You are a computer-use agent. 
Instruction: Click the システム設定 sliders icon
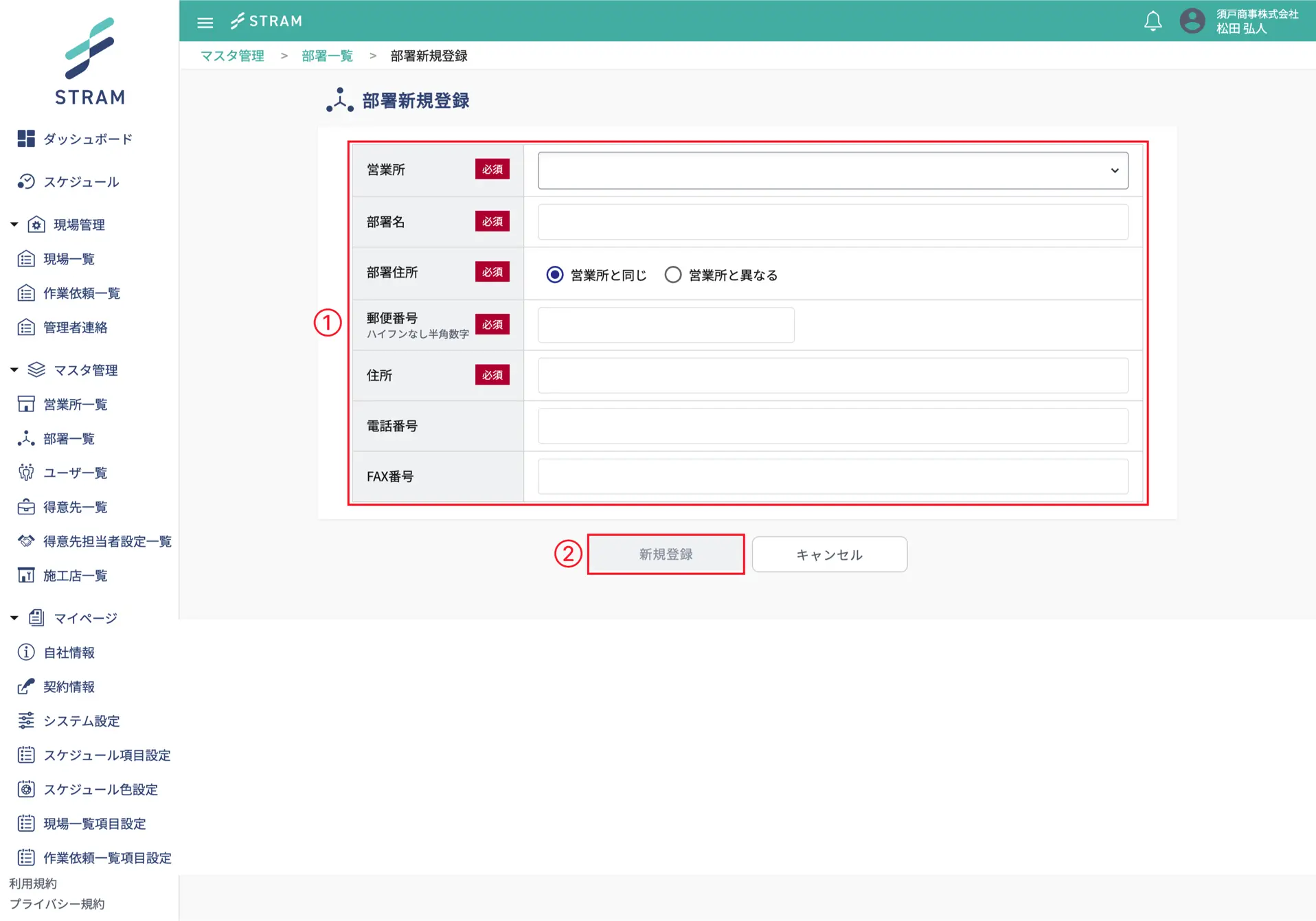coord(26,720)
